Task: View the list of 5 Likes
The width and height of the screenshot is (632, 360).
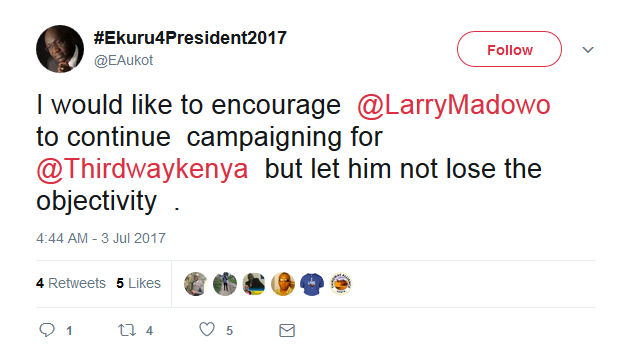Action: pos(139,283)
